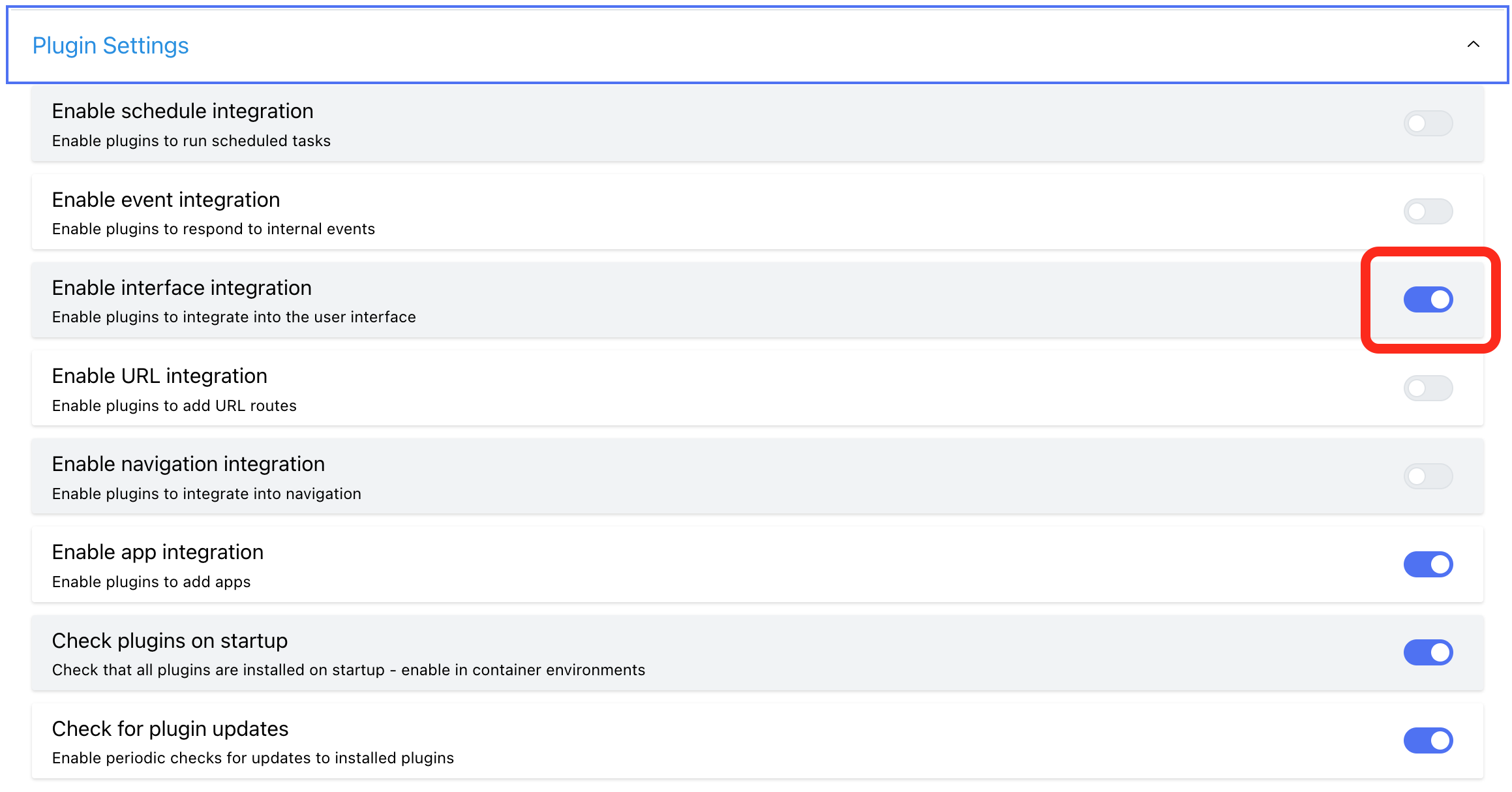The width and height of the screenshot is (1512, 792).
Task: Click the Plugin Settings heading
Action: pos(109,45)
